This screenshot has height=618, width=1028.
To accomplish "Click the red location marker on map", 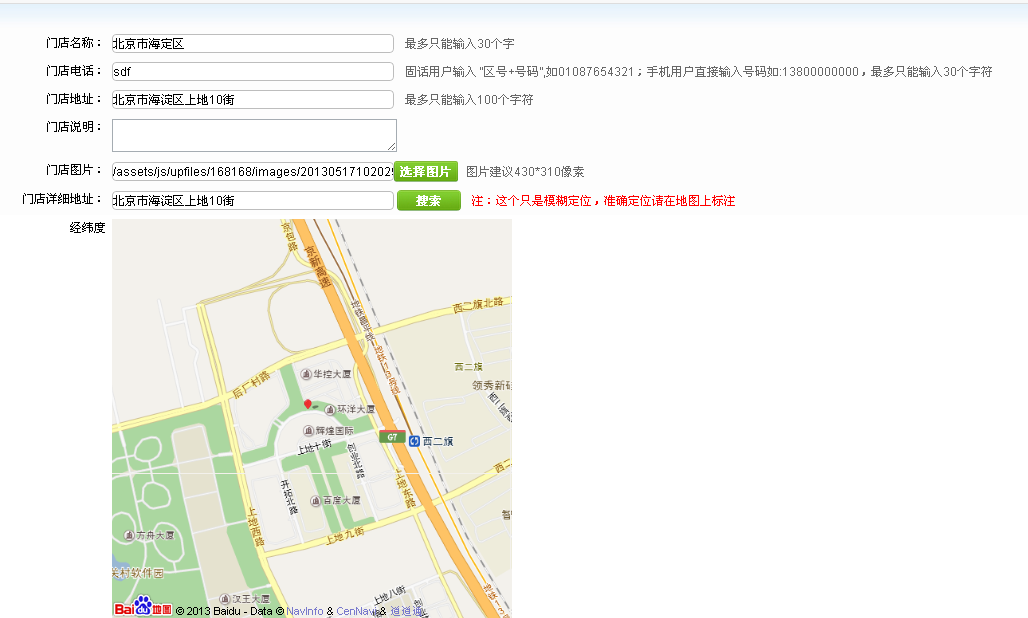I will (x=308, y=404).
